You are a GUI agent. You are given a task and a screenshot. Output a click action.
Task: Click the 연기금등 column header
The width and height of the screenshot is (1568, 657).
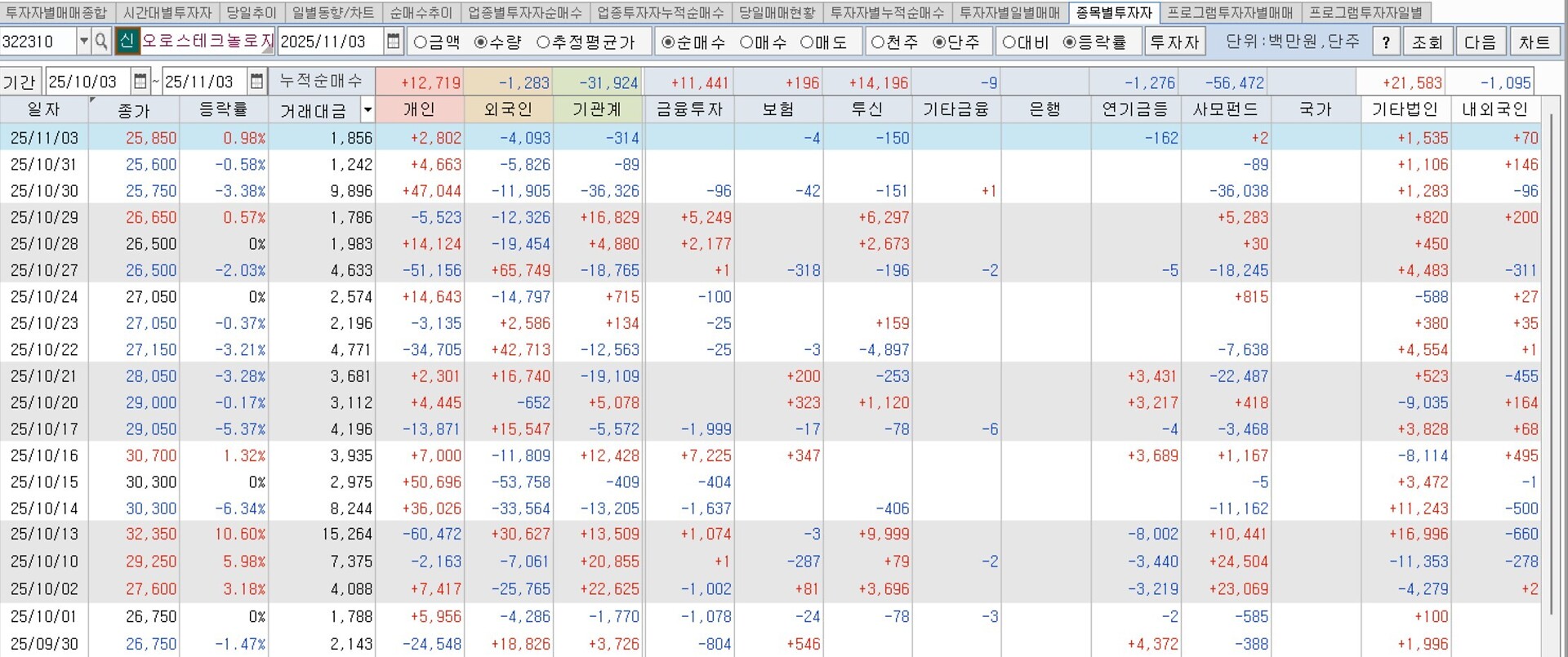tap(1135, 109)
